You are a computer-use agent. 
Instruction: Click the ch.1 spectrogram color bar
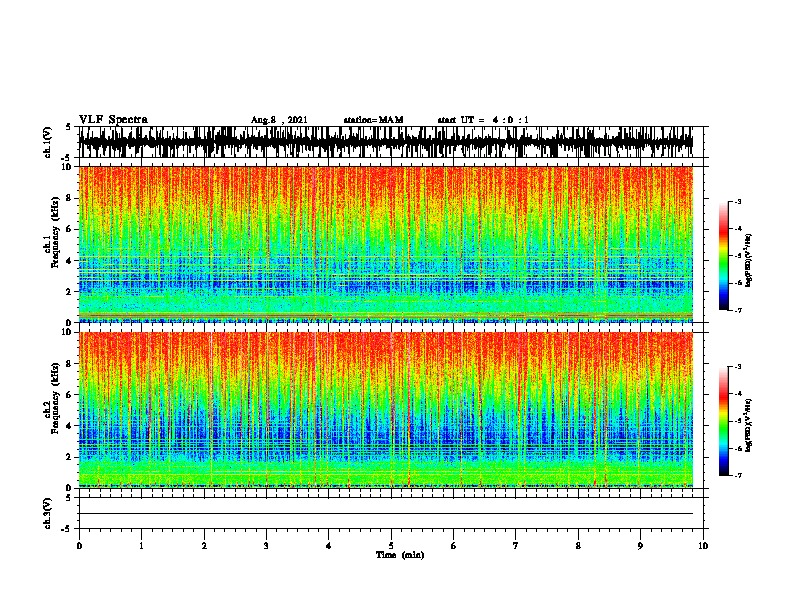[x=724, y=256]
